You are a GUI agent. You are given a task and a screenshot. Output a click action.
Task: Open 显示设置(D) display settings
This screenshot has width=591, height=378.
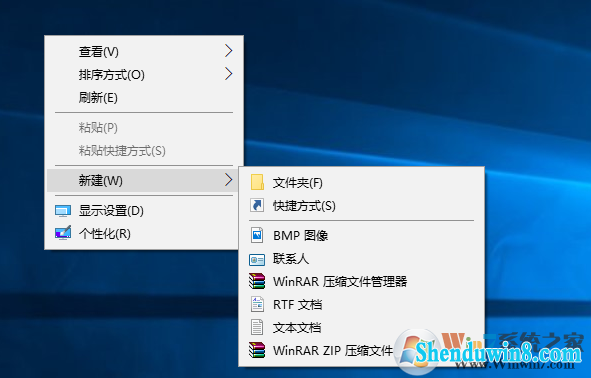pyautogui.click(x=142, y=211)
